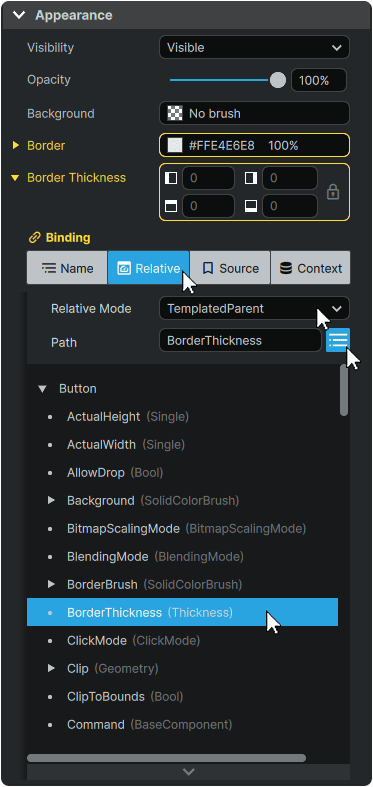
Task: Toggle the path property list button
Action: (338, 340)
